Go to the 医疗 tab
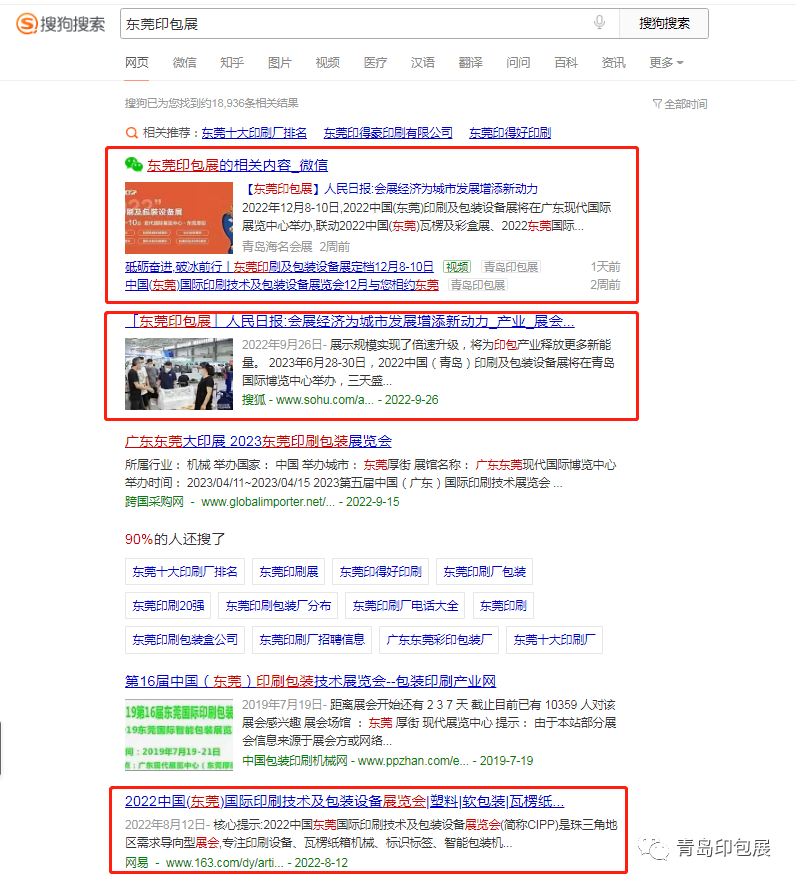This screenshot has height=883, width=796. point(375,63)
